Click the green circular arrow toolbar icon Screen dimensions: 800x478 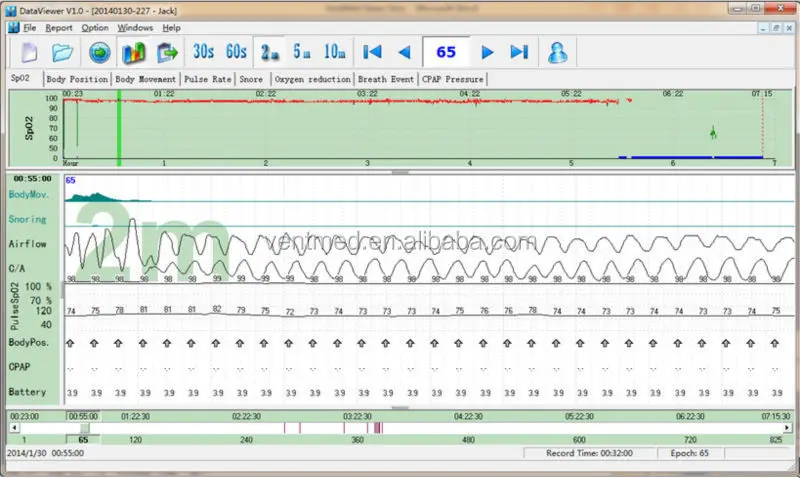point(99,52)
